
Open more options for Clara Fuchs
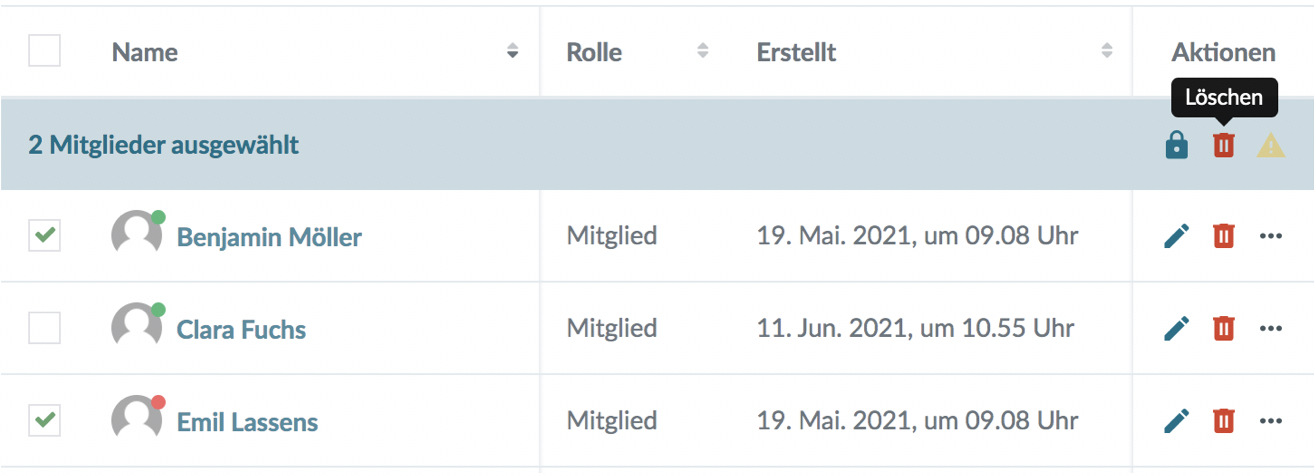pyautogui.click(x=1270, y=328)
